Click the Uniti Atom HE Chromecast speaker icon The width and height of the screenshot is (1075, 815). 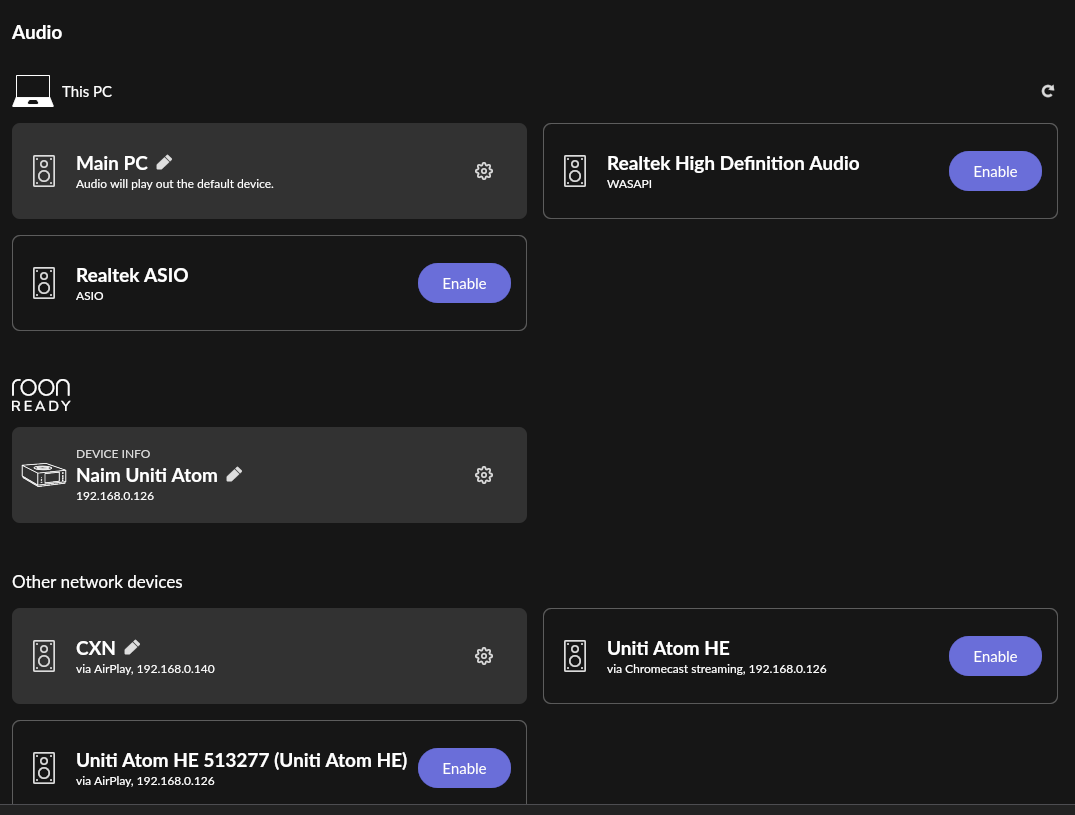pyautogui.click(x=574, y=656)
